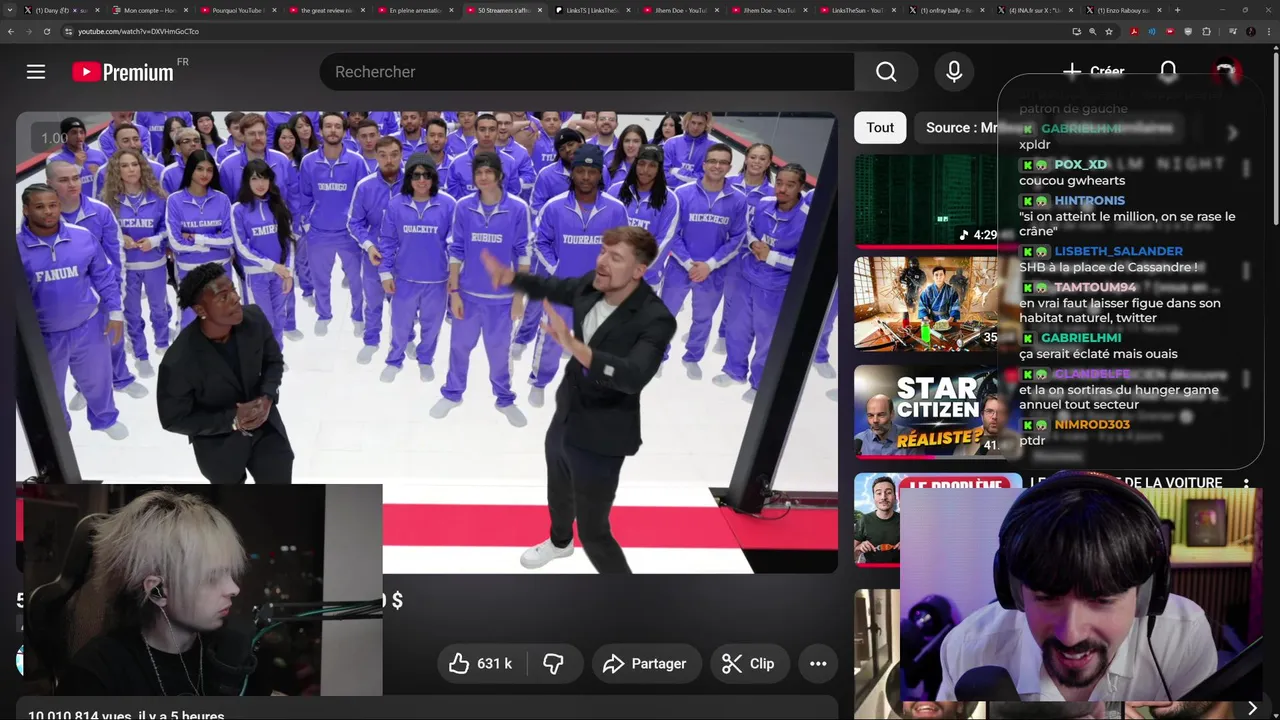1280x720 pixels.
Task: Close the '50 Streamers s'affrontent' tab
Action: coord(541,10)
